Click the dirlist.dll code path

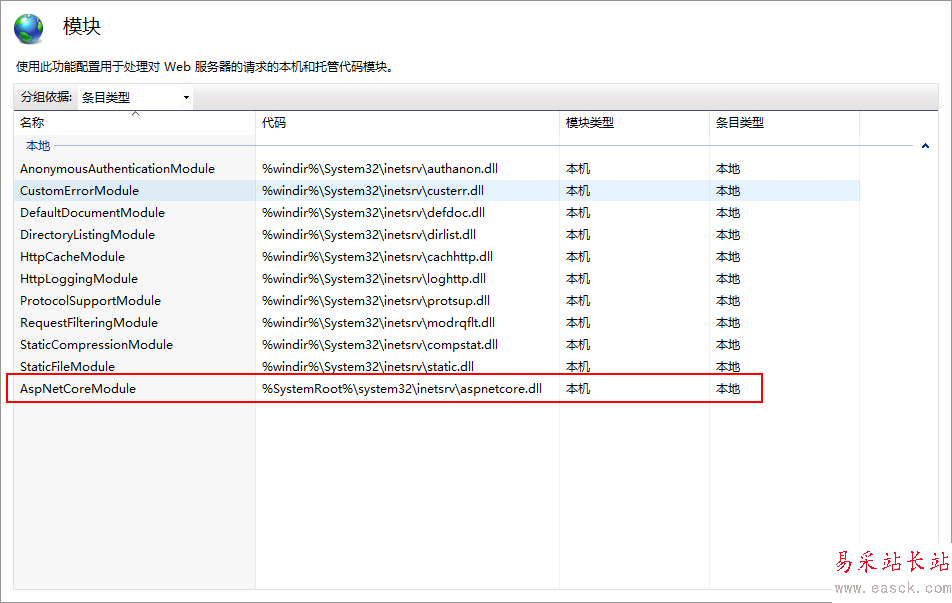click(x=369, y=234)
